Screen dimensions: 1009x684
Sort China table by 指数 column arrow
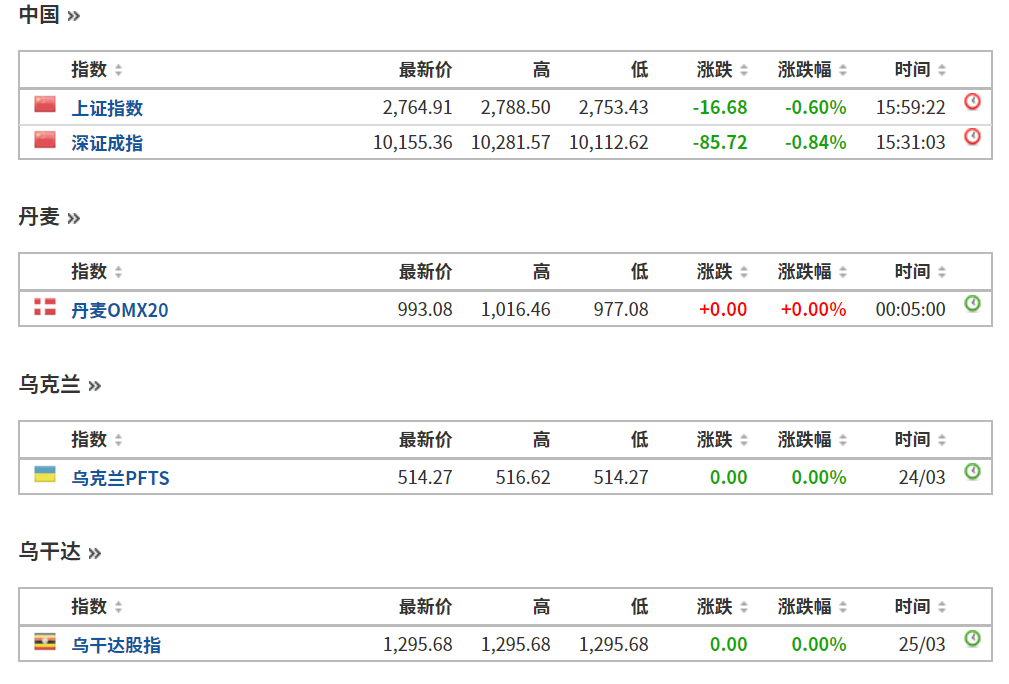click(119, 71)
